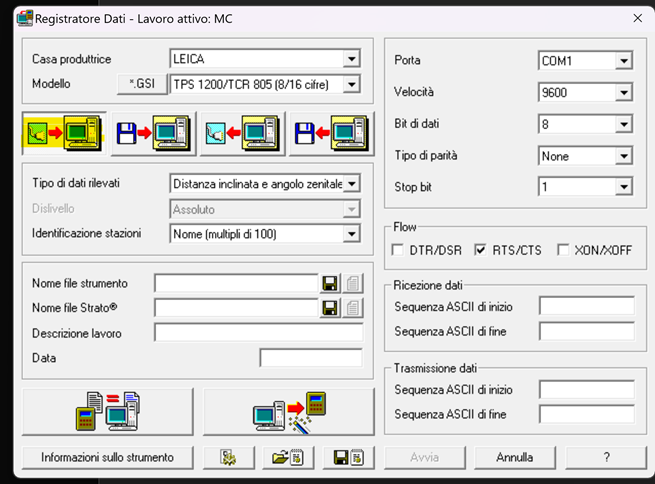Click the Descrizione lavoro text field

coord(258,333)
